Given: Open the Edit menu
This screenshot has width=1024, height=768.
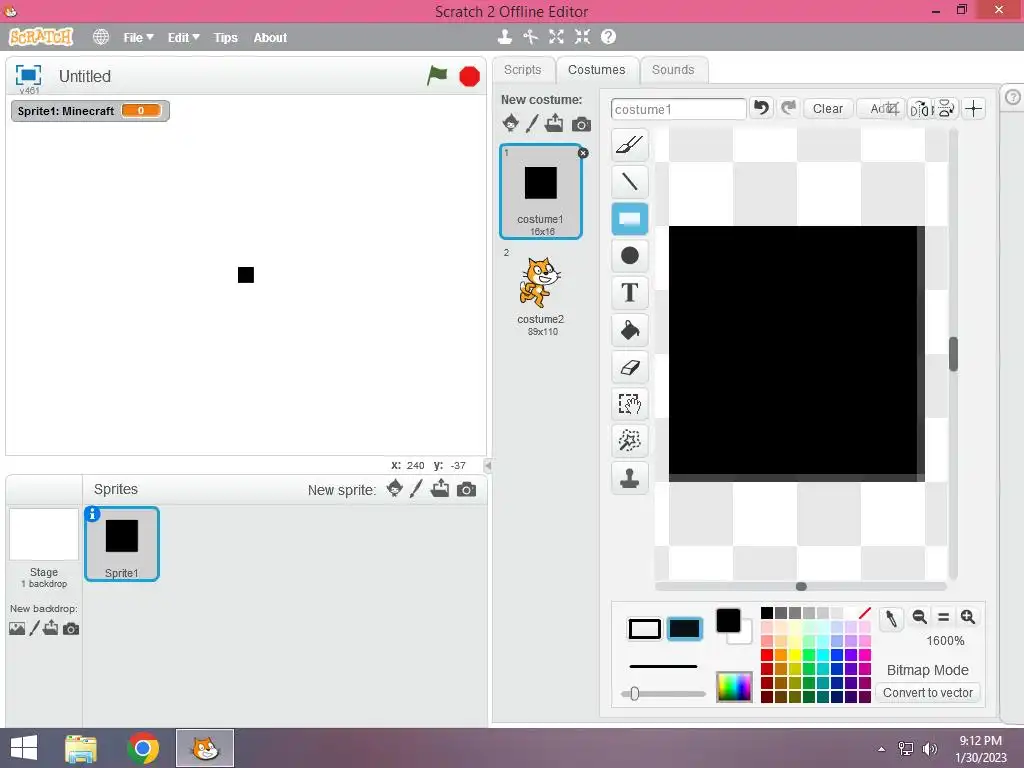Looking at the screenshot, I should pos(184,38).
